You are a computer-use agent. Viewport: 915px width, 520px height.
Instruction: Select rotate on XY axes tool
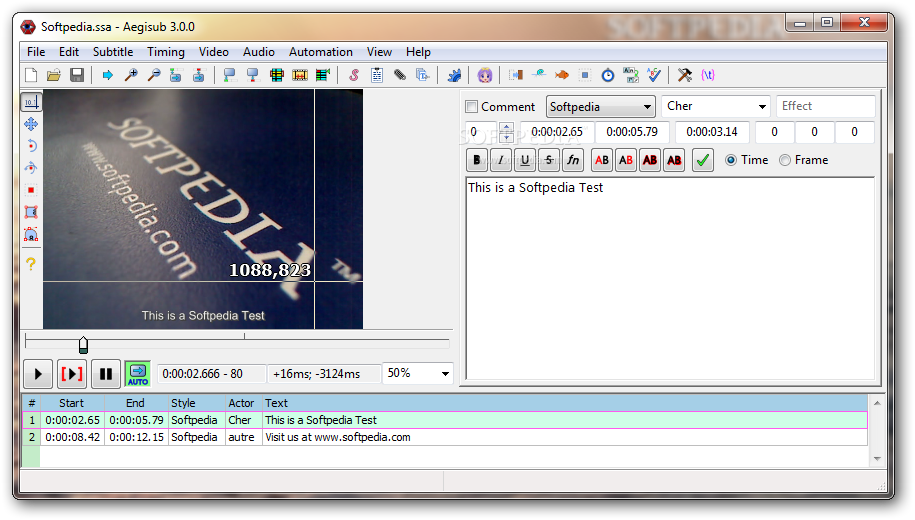[x=31, y=168]
